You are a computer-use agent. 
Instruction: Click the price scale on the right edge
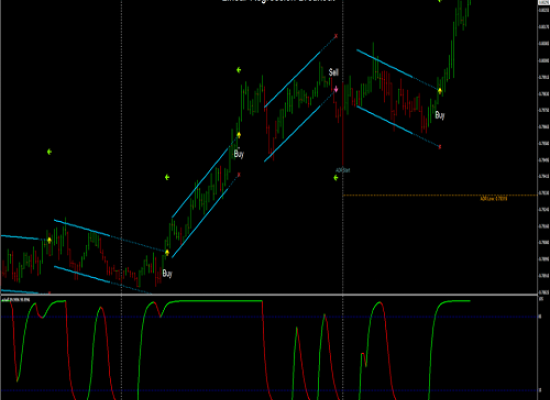point(544,147)
